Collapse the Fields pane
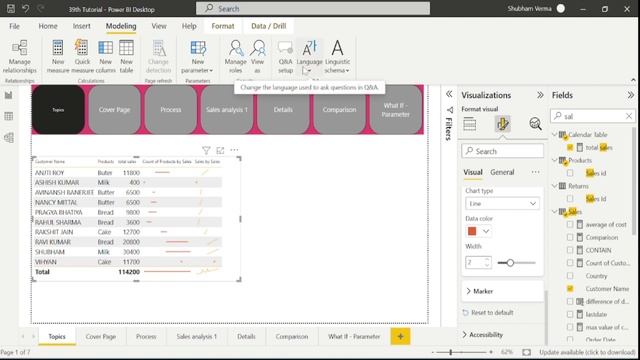The width and height of the screenshot is (640, 360). point(631,95)
